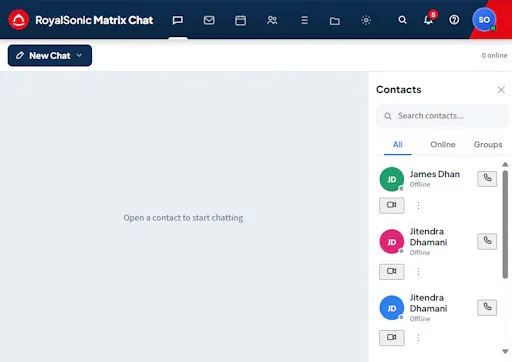Open the James Dhan contact name

[x=434, y=174]
